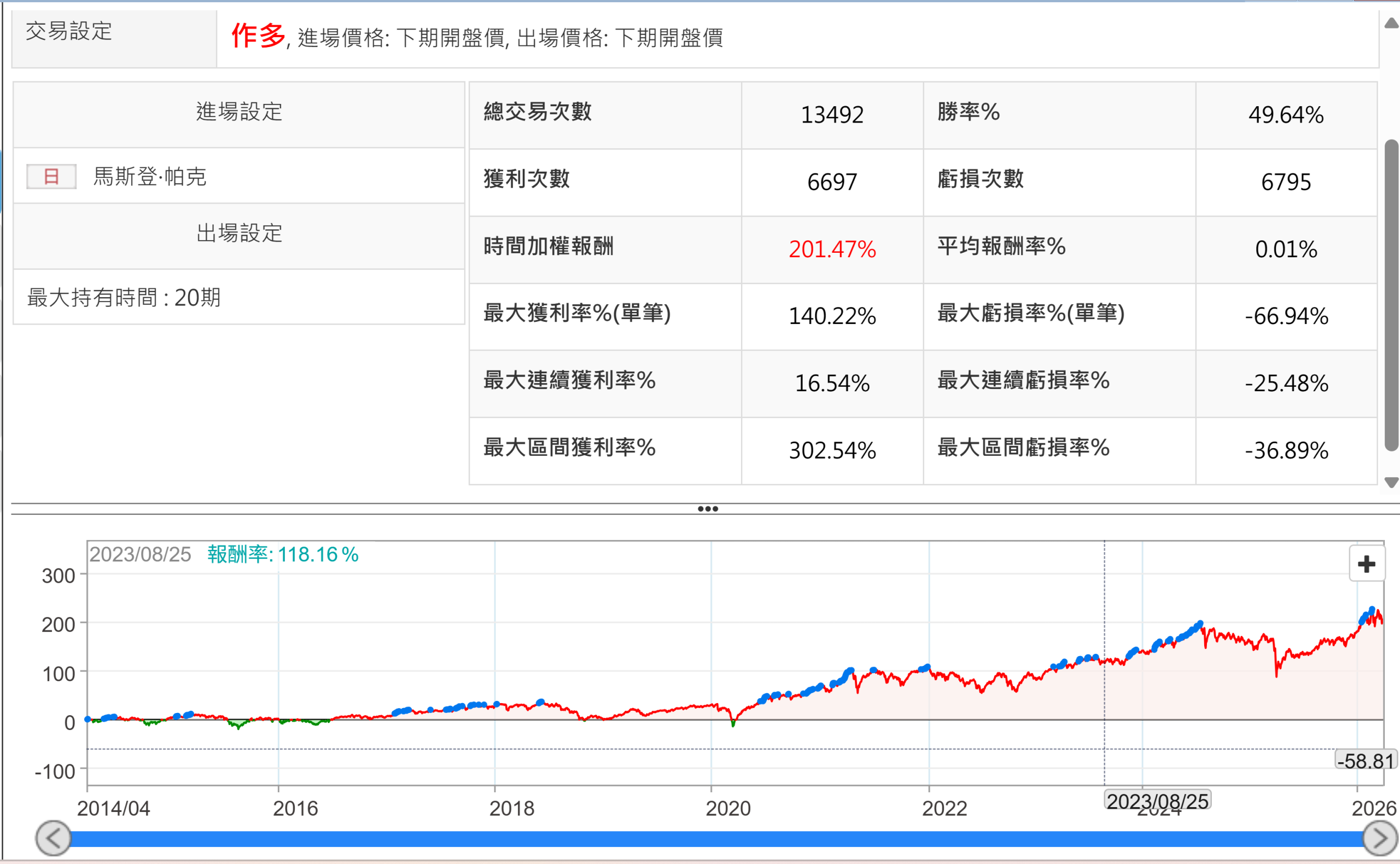Click the plus zoom button on chart

(x=1366, y=565)
